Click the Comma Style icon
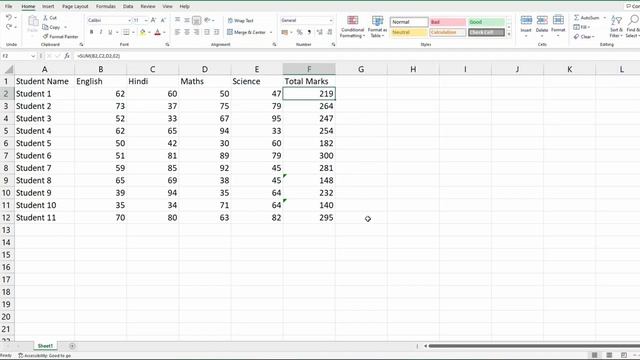 point(309,32)
